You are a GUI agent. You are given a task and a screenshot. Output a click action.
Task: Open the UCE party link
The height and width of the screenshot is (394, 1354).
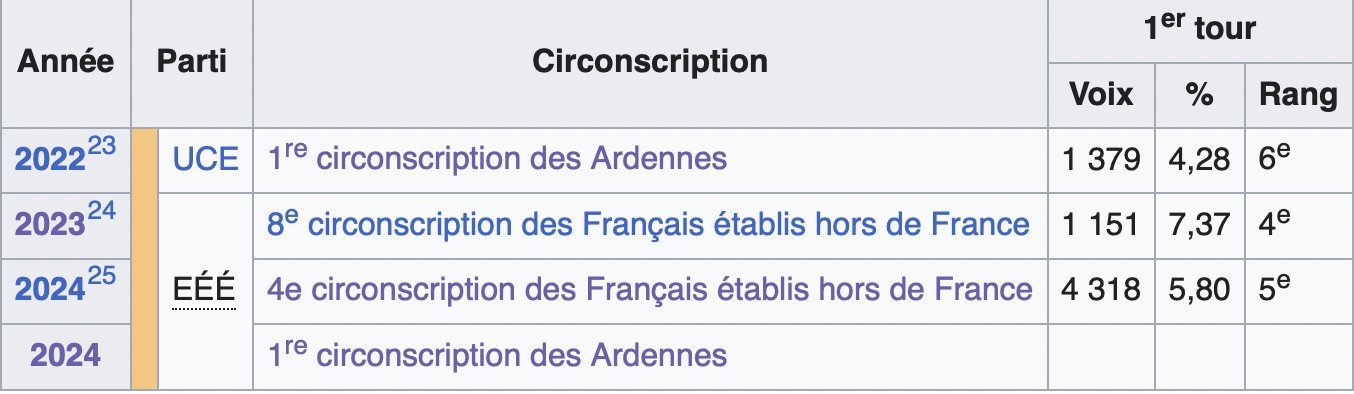point(206,159)
